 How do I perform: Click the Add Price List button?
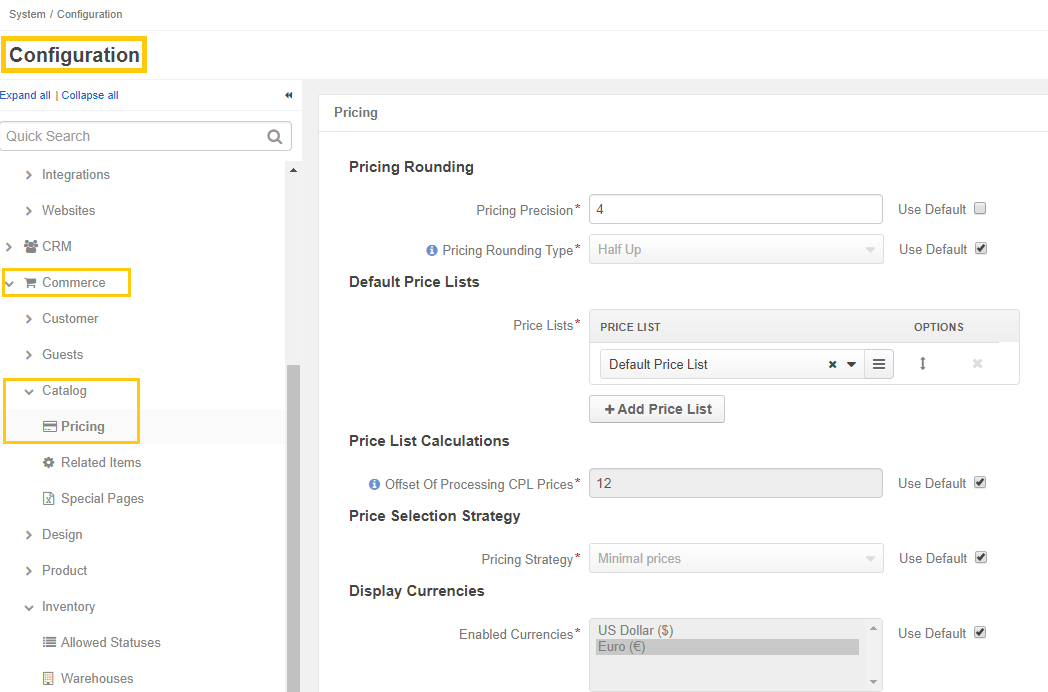(x=657, y=409)
